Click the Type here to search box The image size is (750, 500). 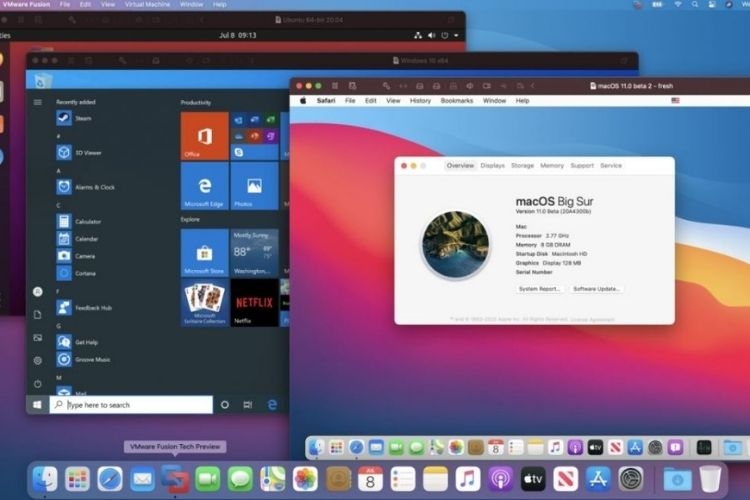click(131, 405)
